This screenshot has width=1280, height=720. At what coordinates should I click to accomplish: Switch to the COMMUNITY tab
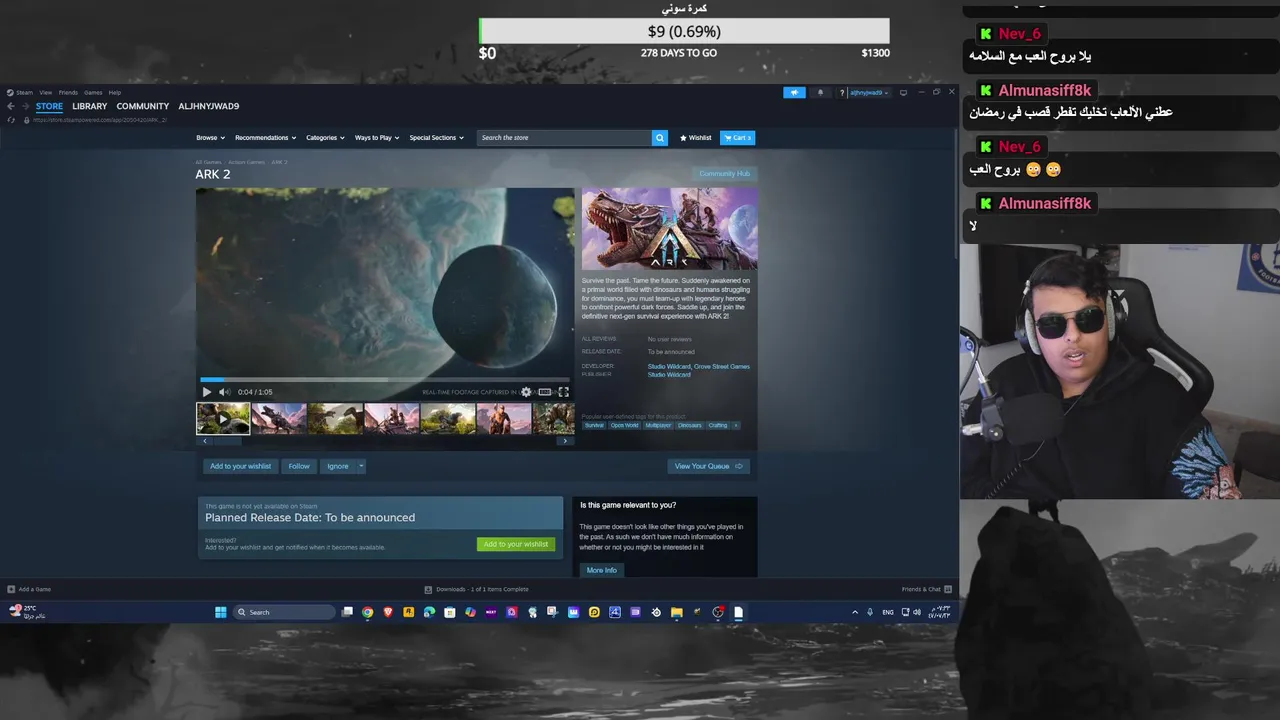(x=143, y=106)
